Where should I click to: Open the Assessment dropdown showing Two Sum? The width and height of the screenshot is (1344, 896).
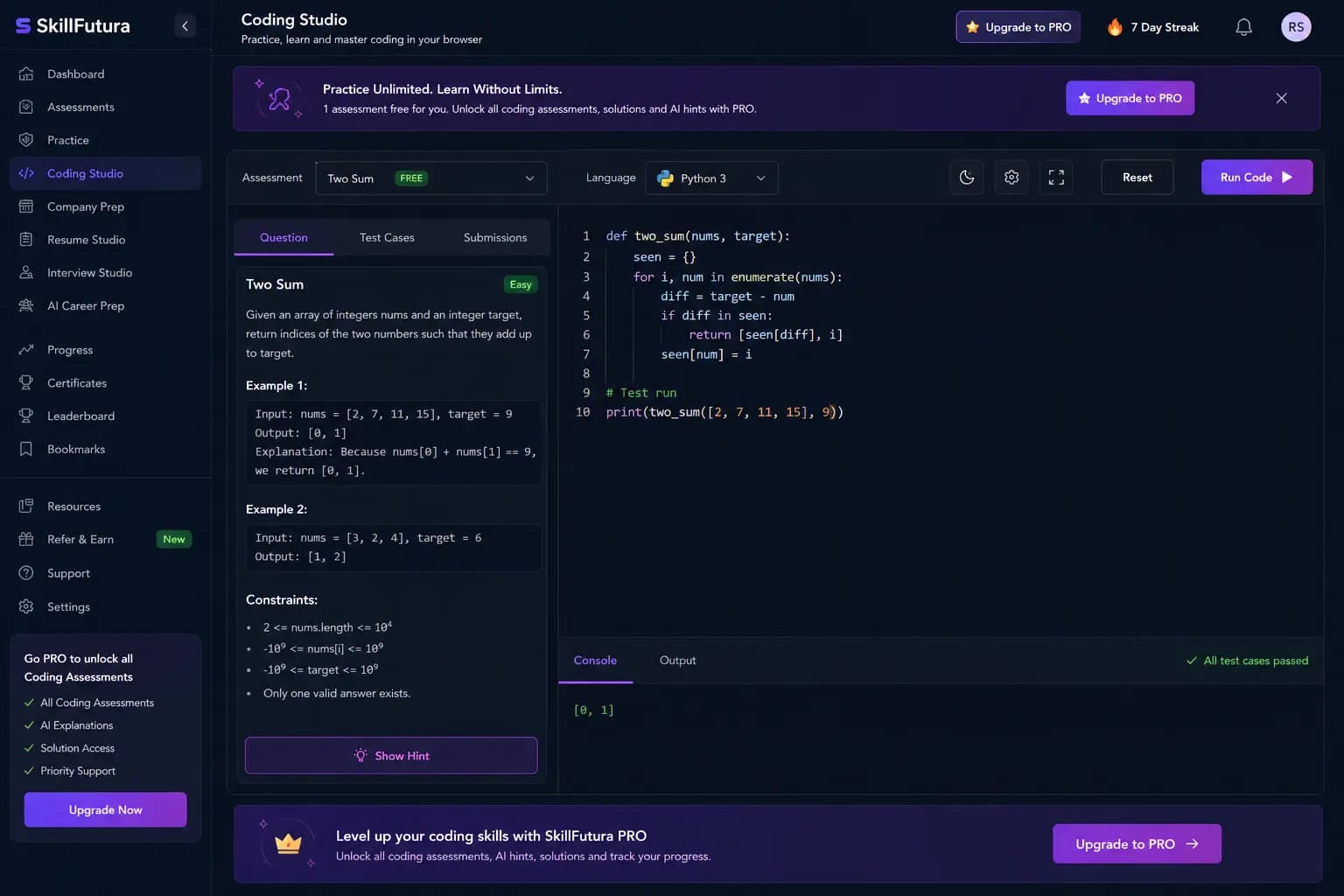[431, 178]
